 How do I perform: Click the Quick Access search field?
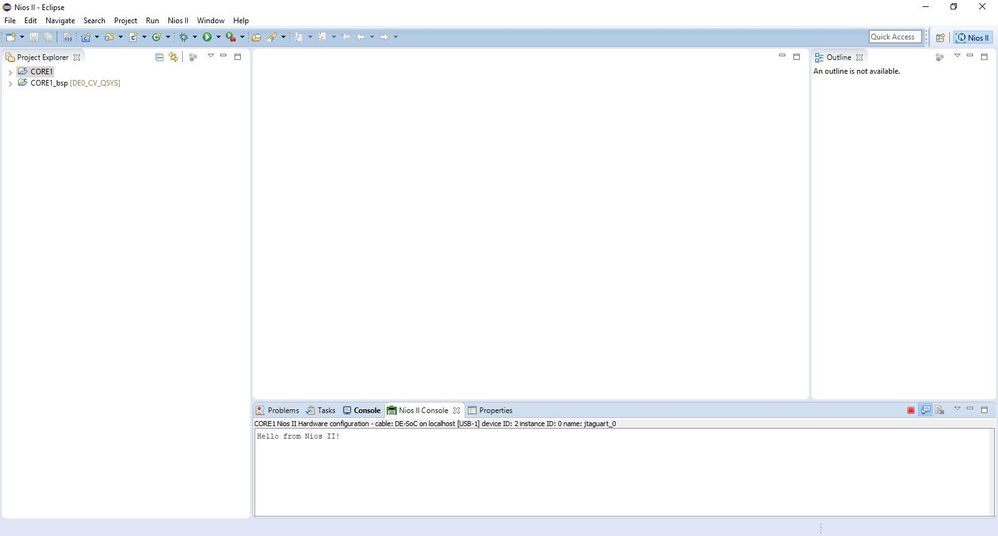pos(895,37)
